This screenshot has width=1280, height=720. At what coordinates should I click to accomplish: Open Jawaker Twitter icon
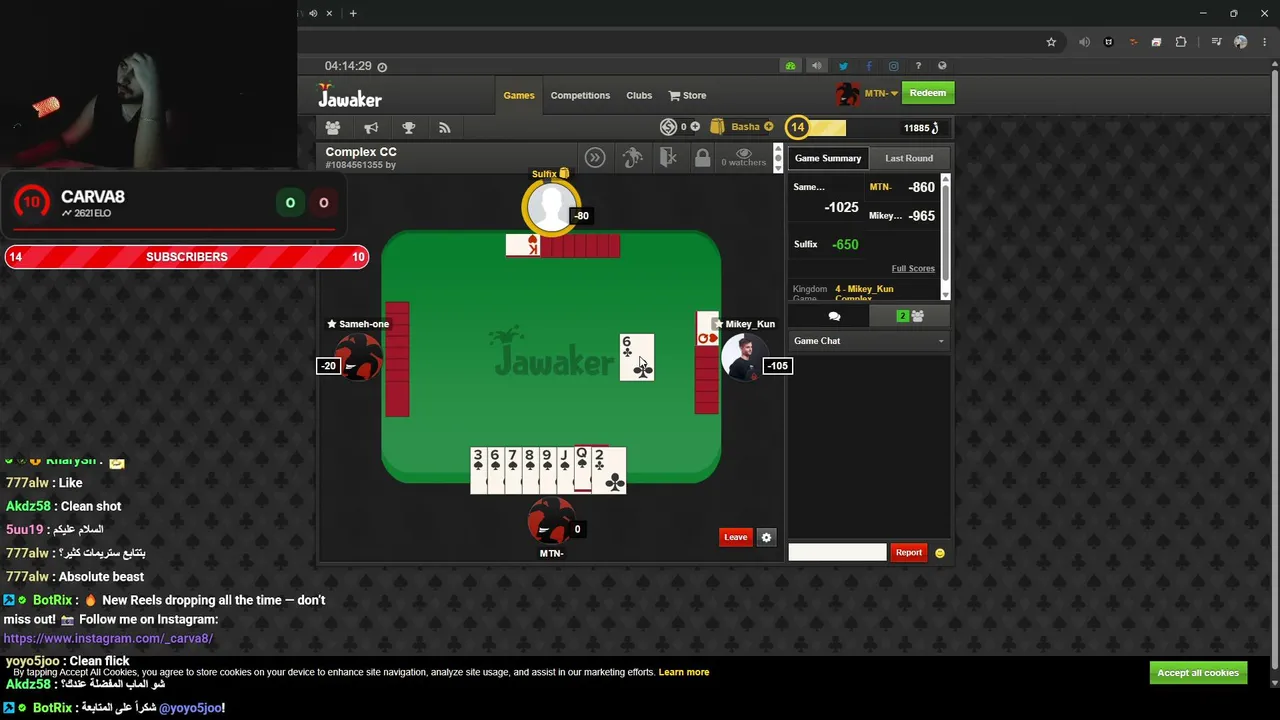pos(843,66)
